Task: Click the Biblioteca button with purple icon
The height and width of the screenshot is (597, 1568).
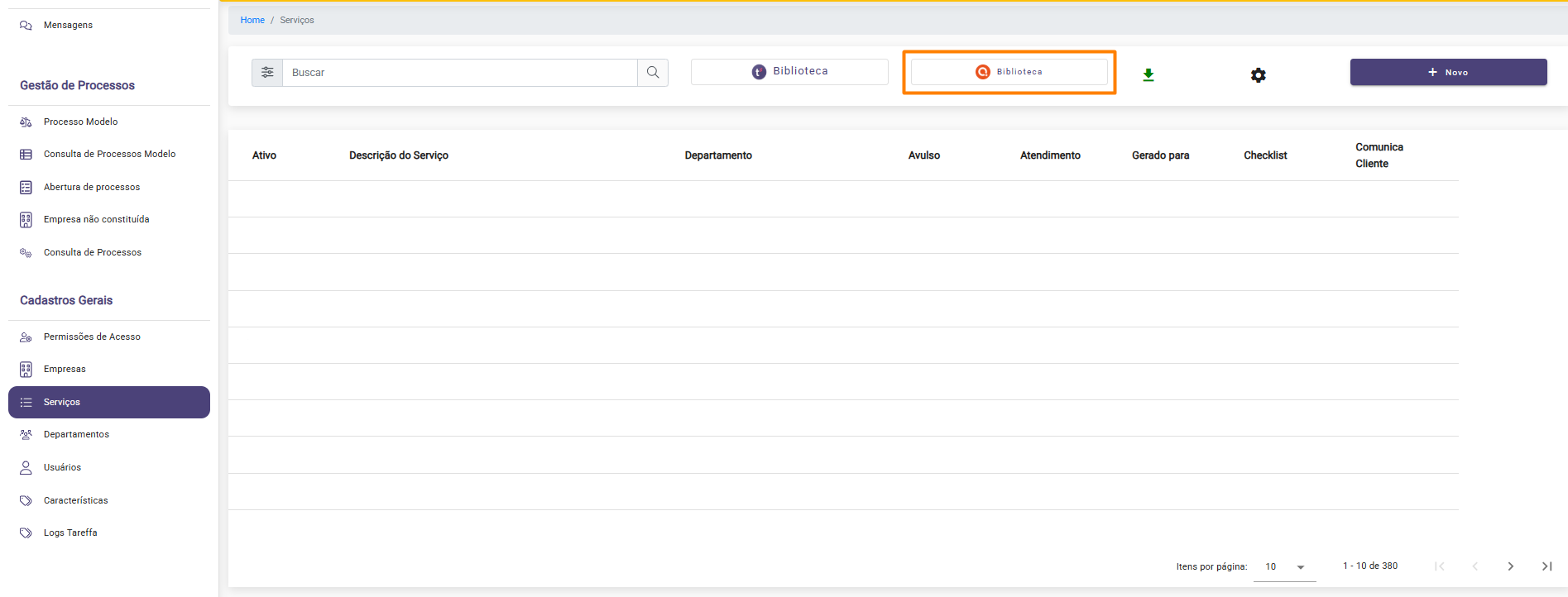Action: pos(789,72)
